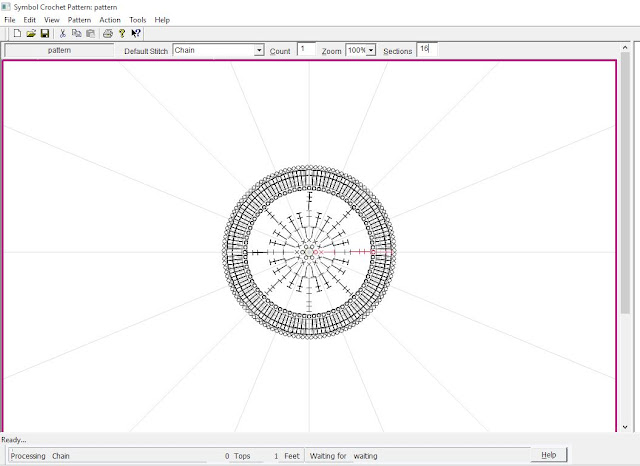Screen dimensions: 640x466
Task: Open the Help menu
Action: (x=162, y=20)
